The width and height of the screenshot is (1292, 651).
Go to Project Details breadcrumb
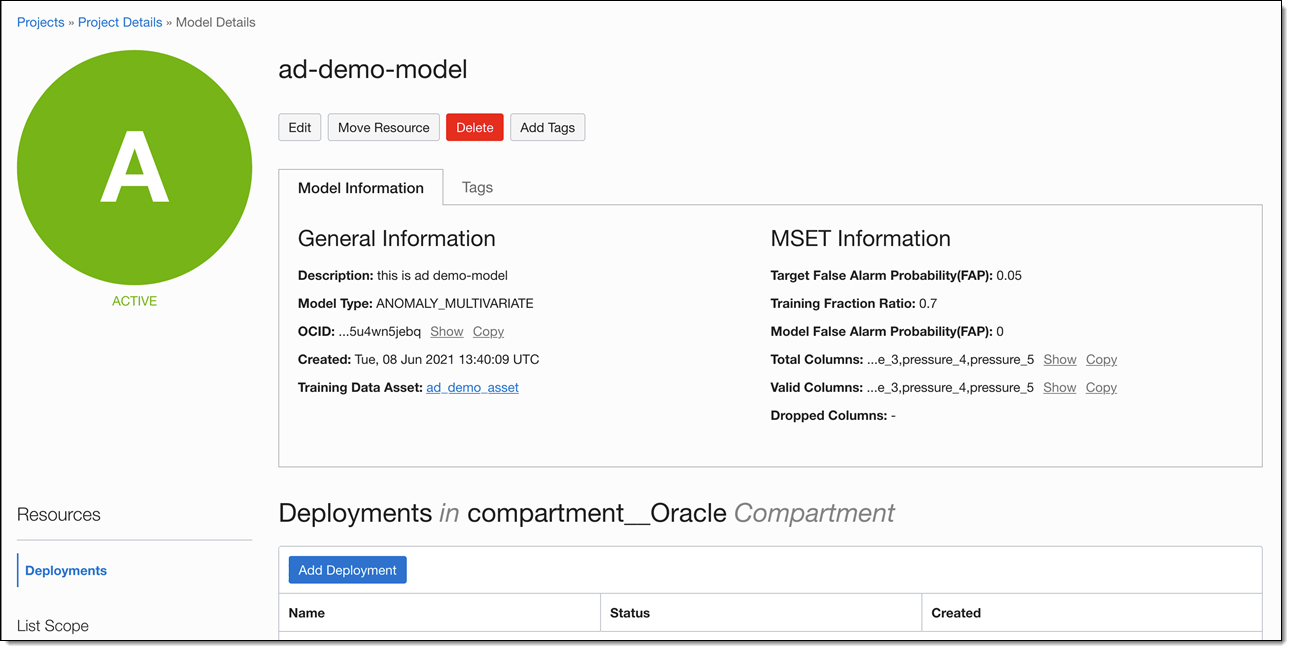[x=121, y=22]
